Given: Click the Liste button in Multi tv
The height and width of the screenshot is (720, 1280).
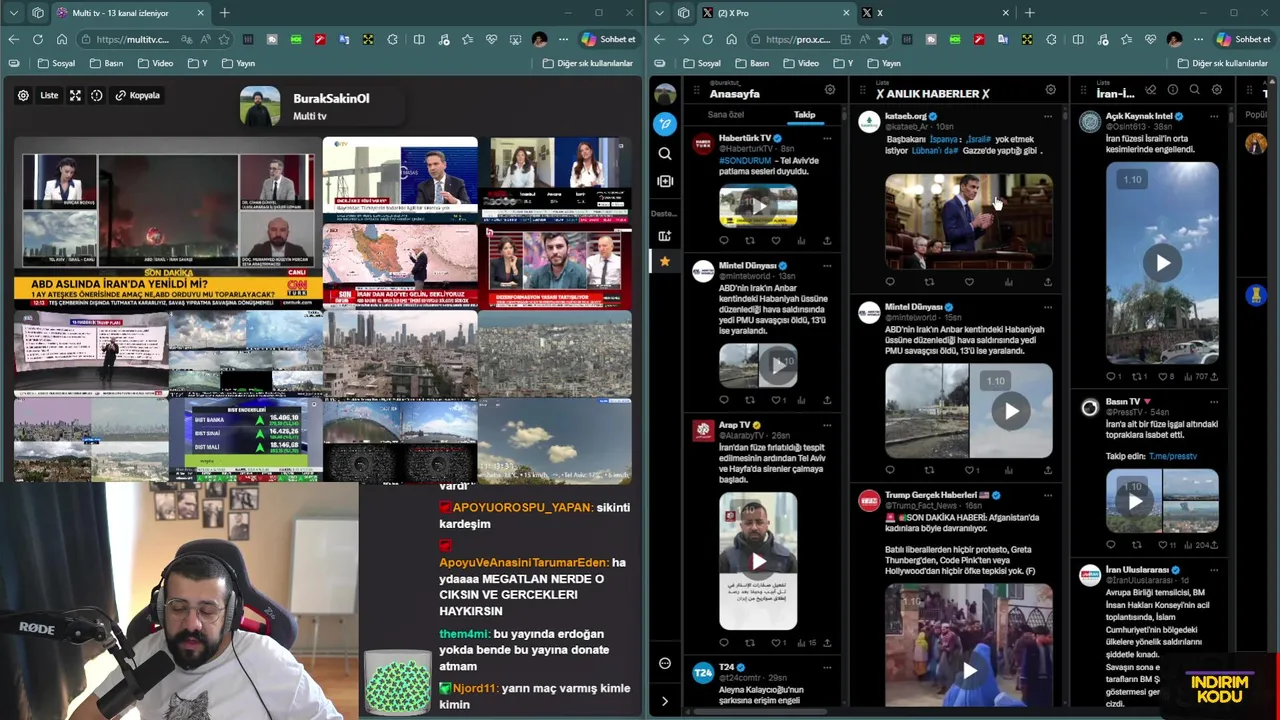Looking at the screenshot, I should [x=49, y=96].
